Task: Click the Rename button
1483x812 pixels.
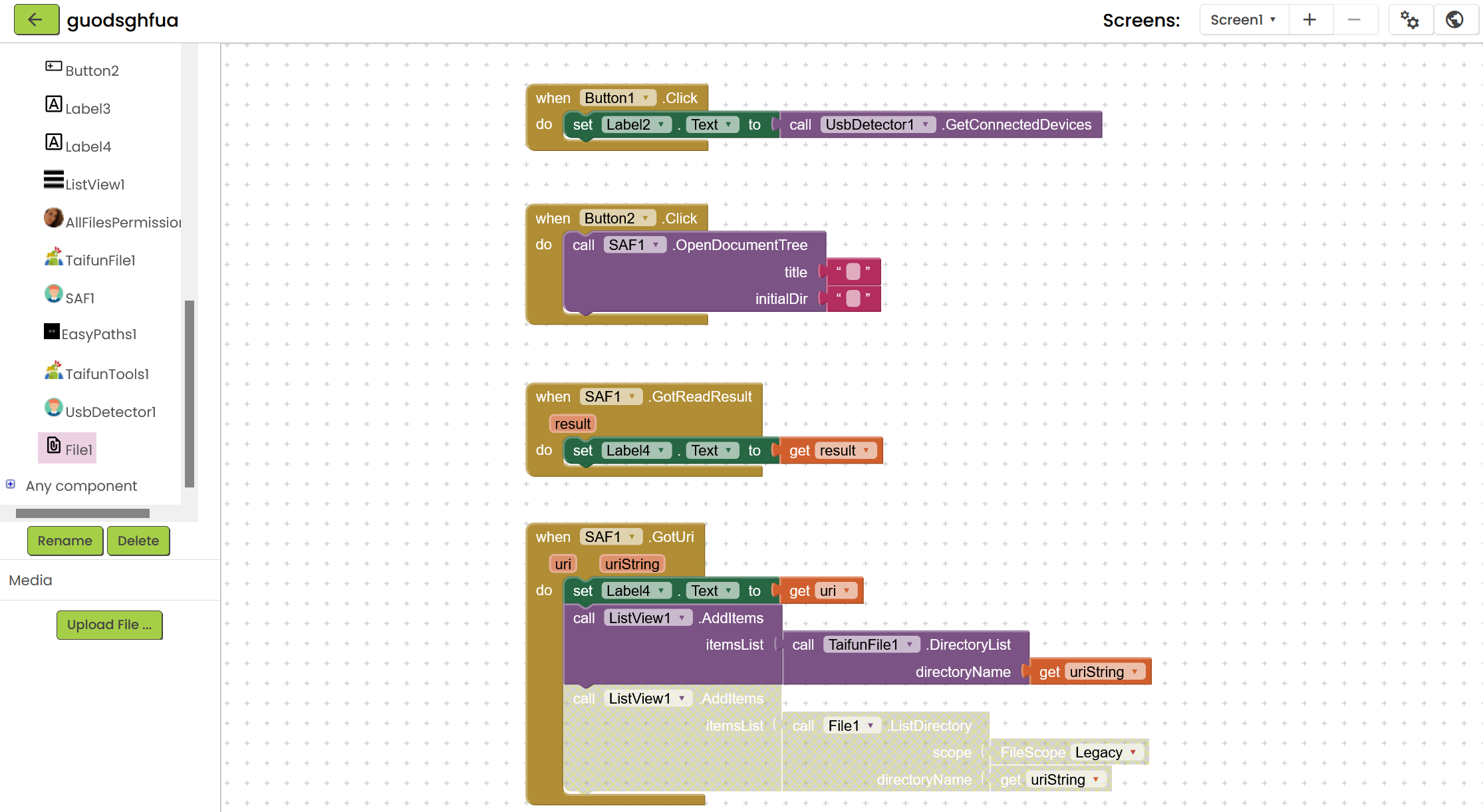Action: tap(65, 541)
